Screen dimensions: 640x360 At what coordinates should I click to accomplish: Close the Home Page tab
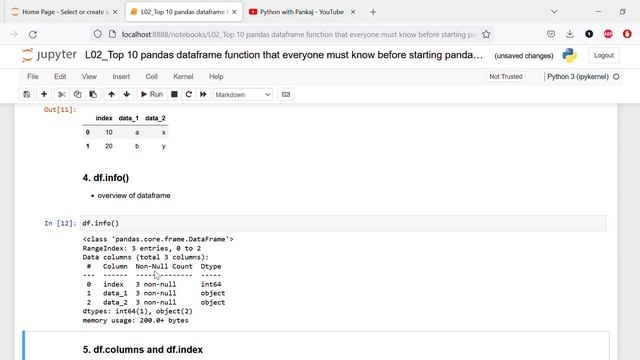(x=115, y=12)
